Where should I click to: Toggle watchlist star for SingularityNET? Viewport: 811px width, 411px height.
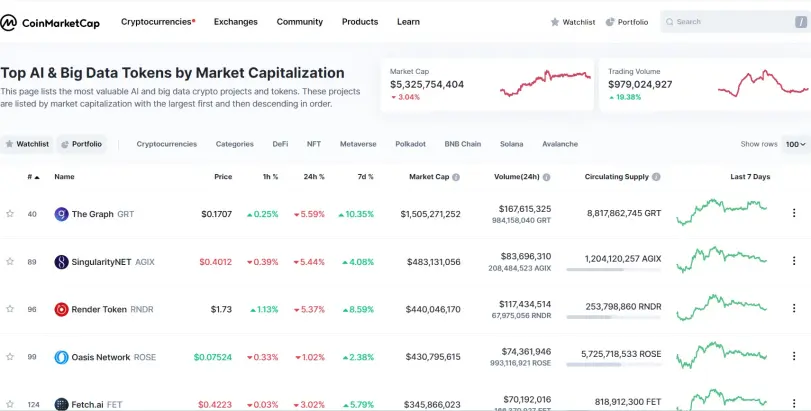coord(10,262)
